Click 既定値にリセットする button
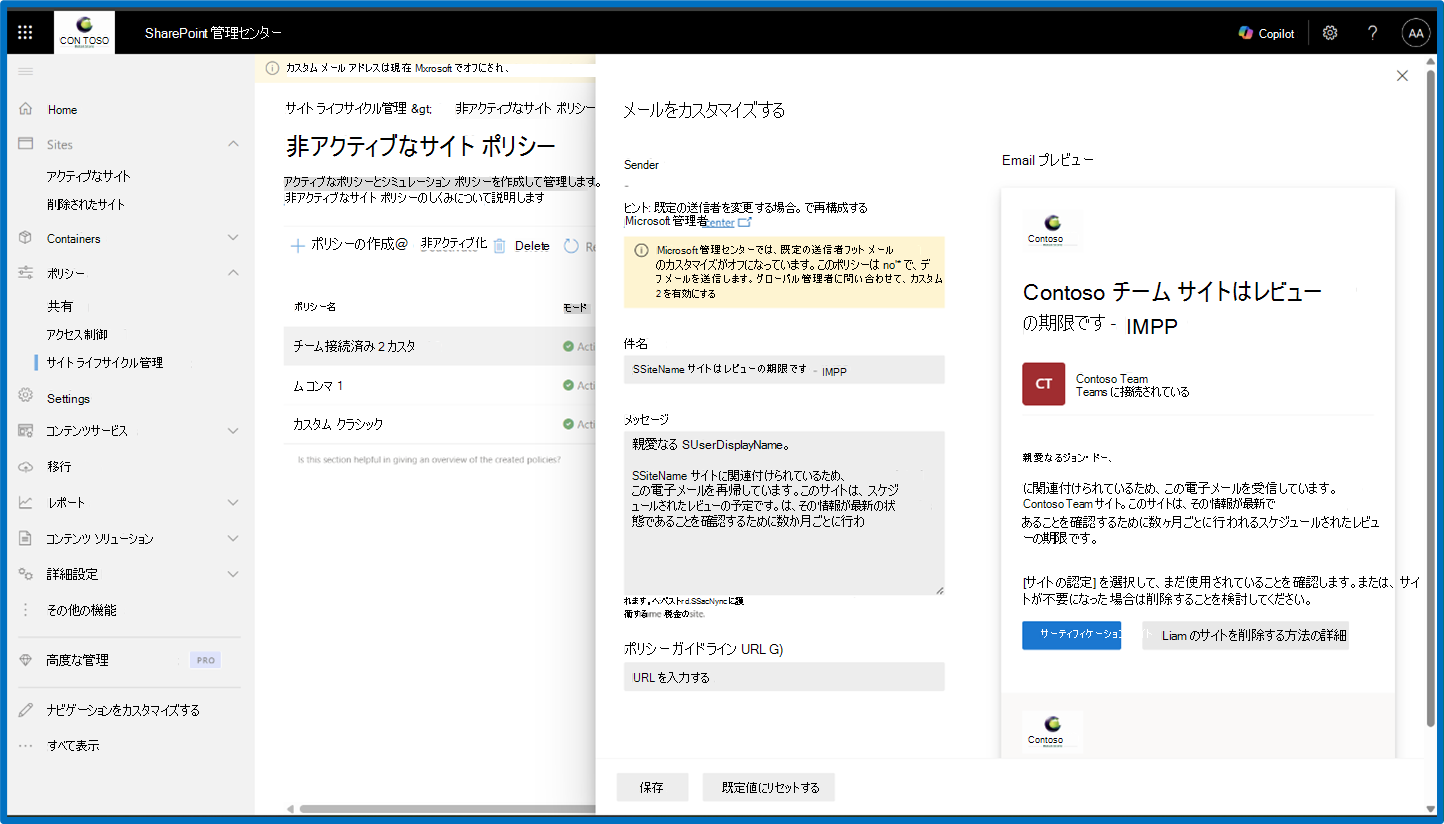The height and width of the screenshot is (824, 1444). pos(769,787)
